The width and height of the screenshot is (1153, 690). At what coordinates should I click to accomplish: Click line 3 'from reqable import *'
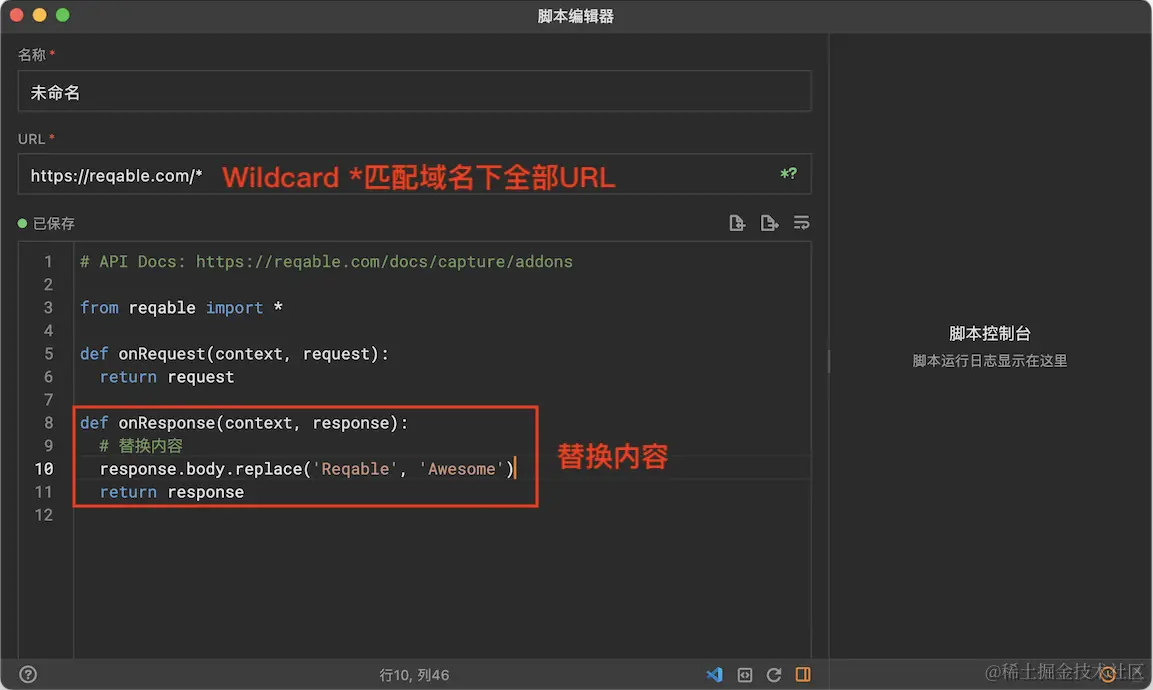coord(181,307)
